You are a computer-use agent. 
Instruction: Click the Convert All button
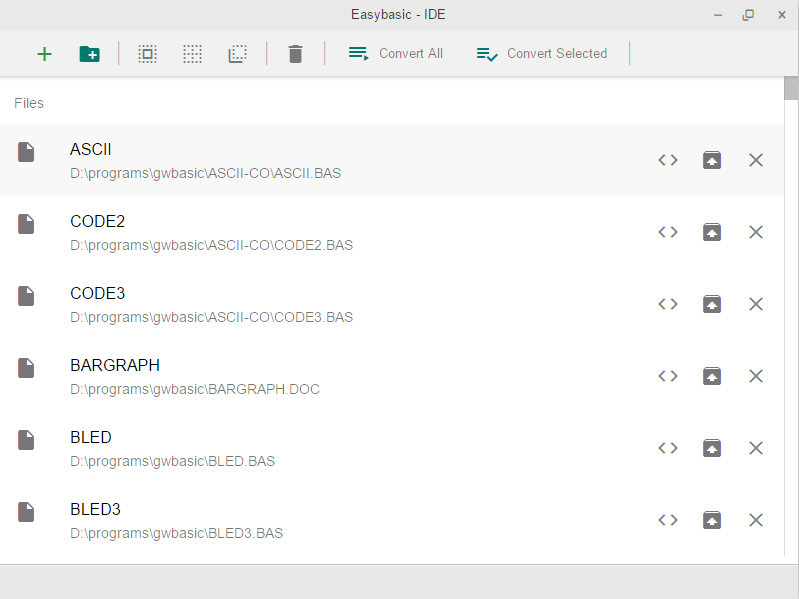coord(396,53)
